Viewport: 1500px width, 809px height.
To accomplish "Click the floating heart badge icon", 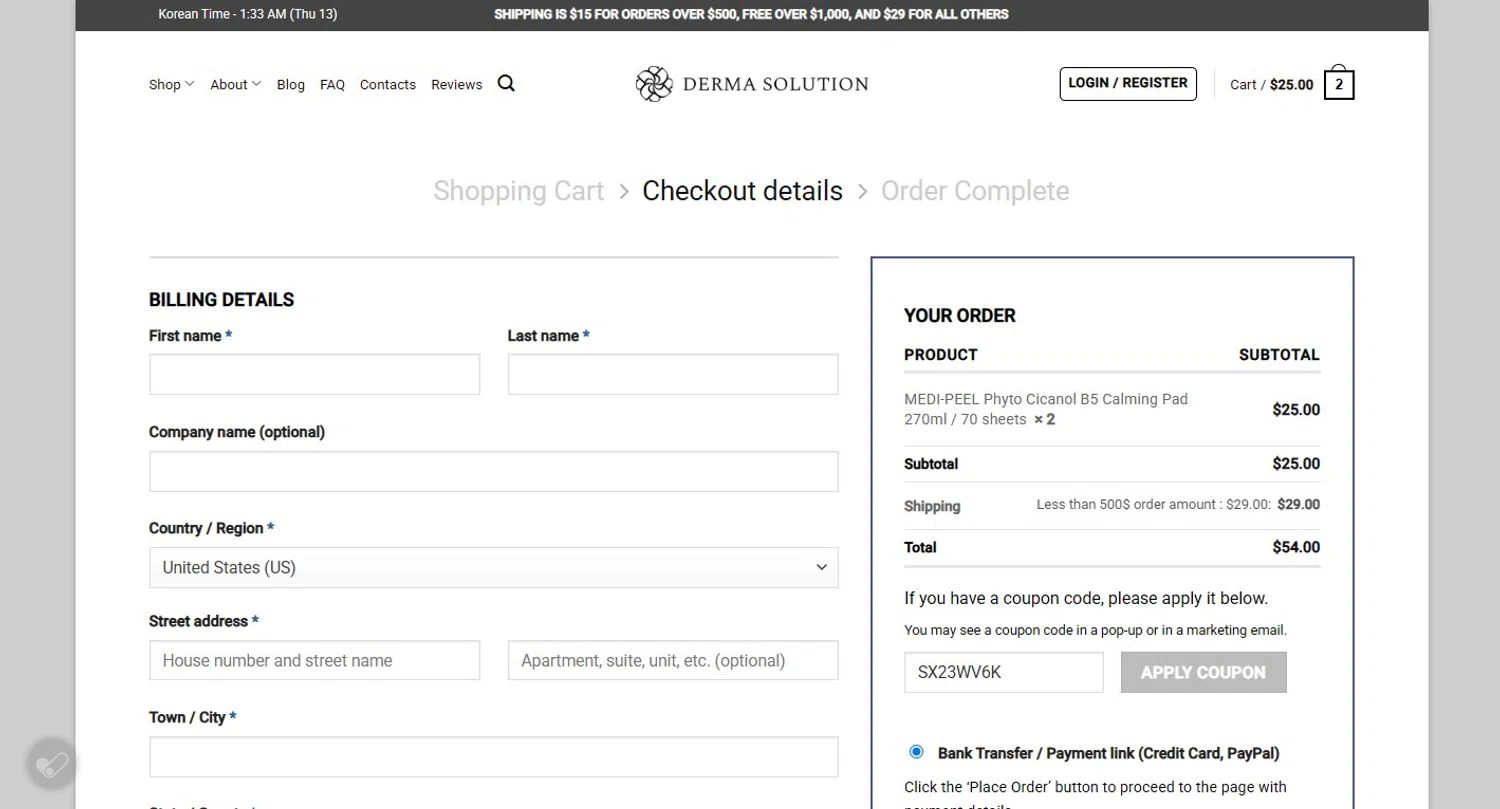I will (51, 765).
